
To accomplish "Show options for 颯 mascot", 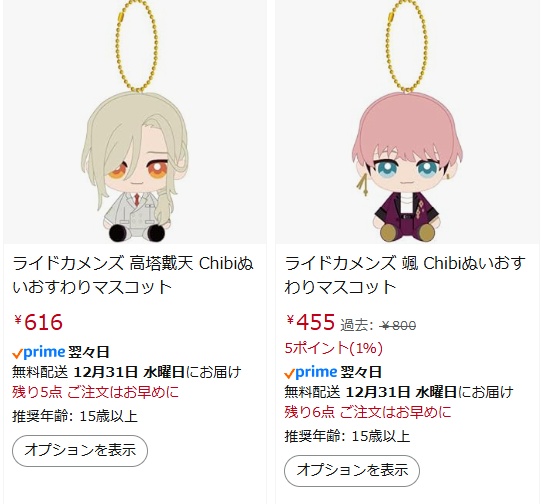I will coord(352,471).
